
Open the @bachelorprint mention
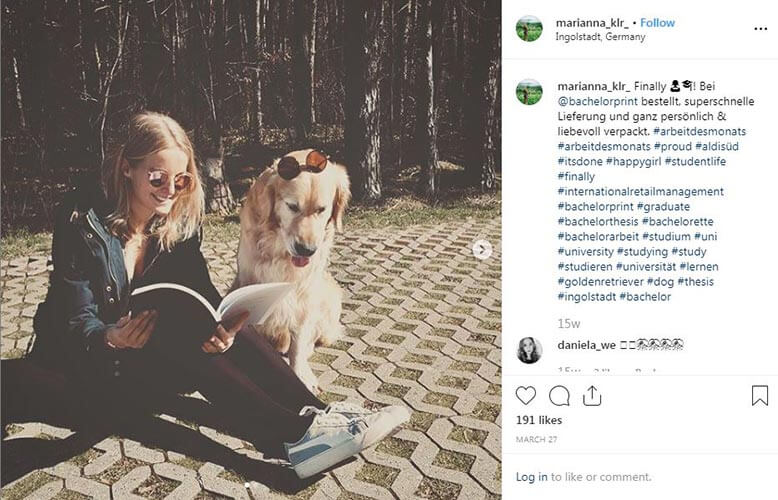pyautogui.click(x=597, y=102)
